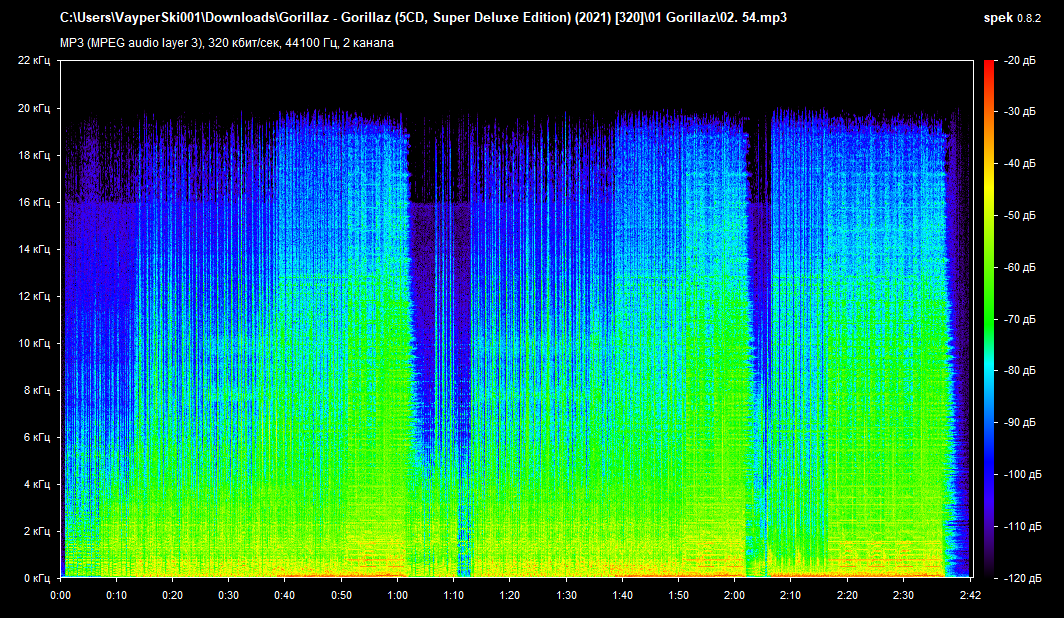Pick the -120 дБ scale label

click(1022, 578)
